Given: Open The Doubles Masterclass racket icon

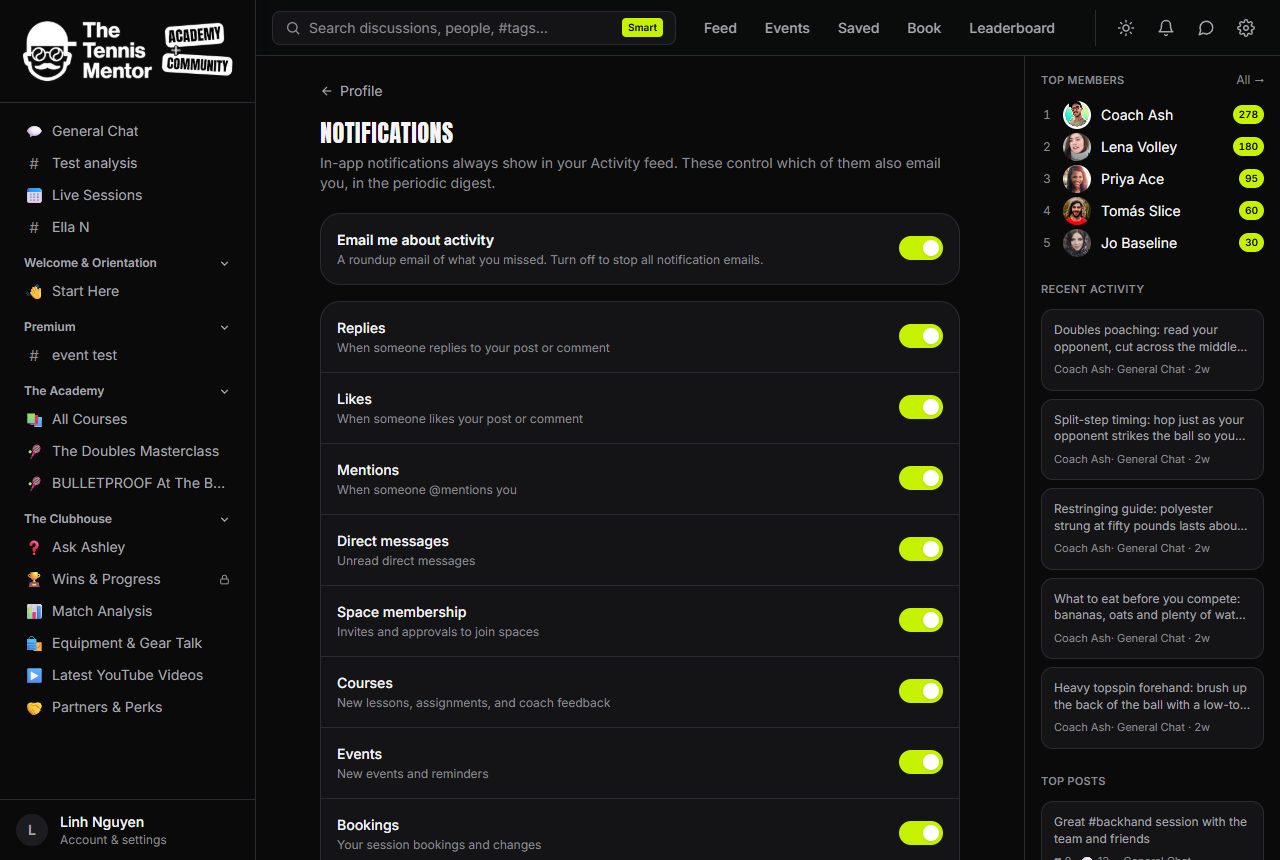Looking at the screenshot, I should click(34, 451).
